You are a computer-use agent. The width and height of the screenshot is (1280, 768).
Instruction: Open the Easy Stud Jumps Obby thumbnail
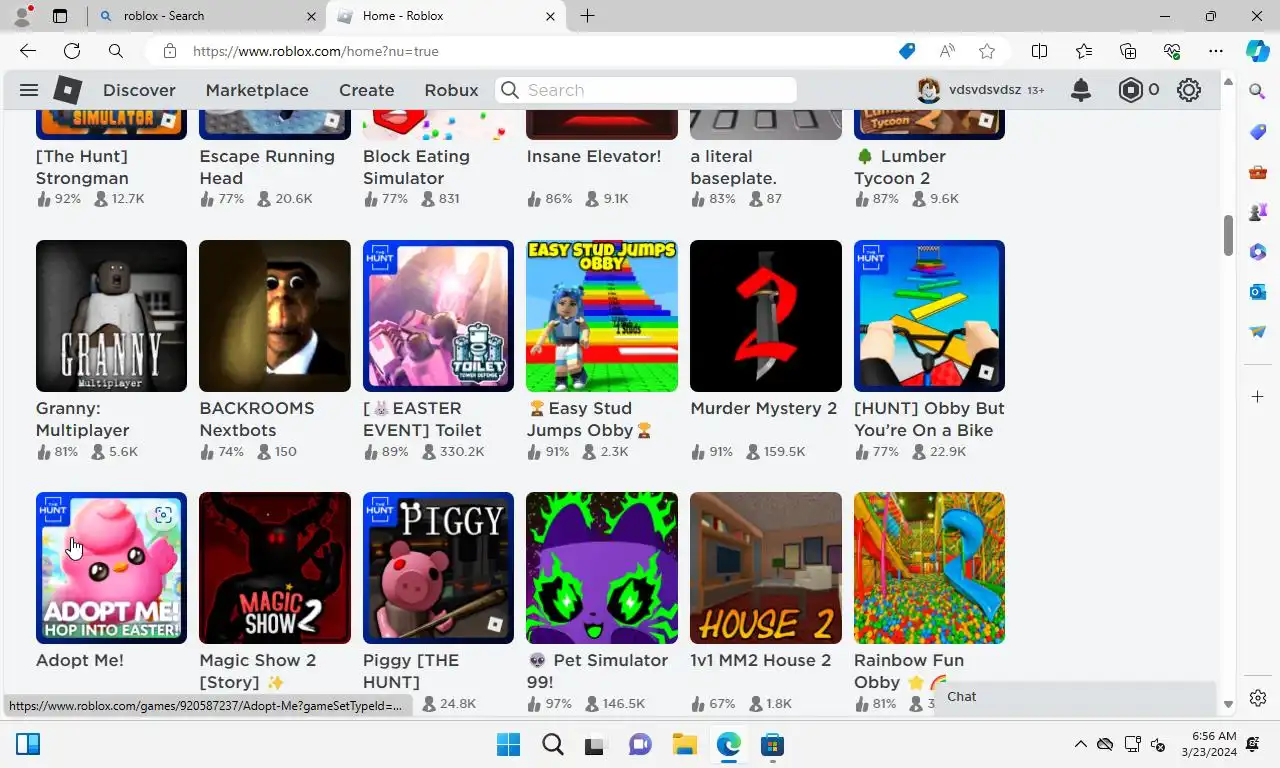click(602, 316)
